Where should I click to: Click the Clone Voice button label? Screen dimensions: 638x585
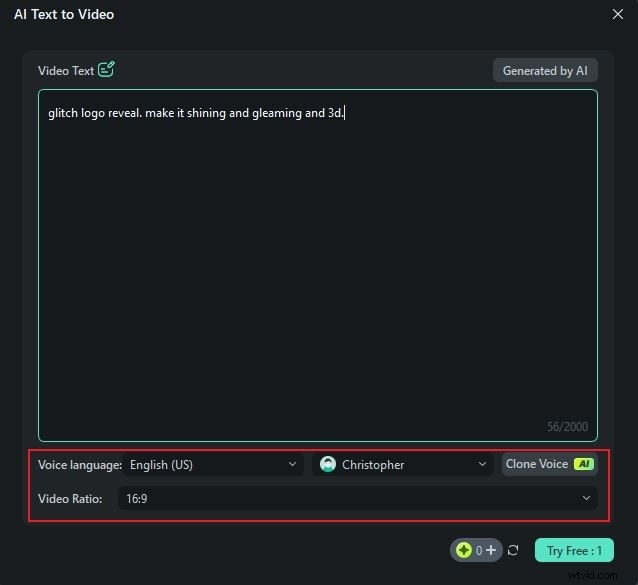tap(537, 464)
